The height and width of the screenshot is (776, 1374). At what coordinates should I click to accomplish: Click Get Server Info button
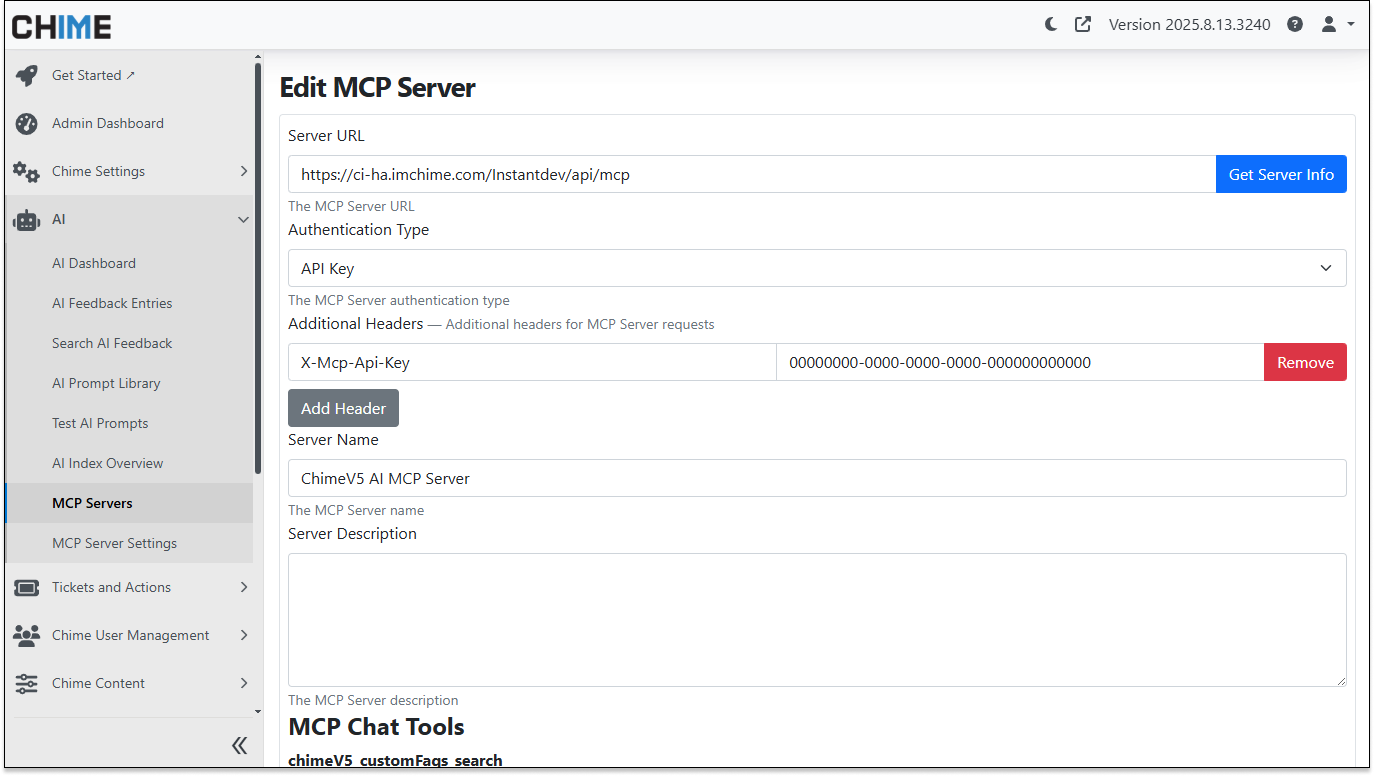click(1281, 174)
